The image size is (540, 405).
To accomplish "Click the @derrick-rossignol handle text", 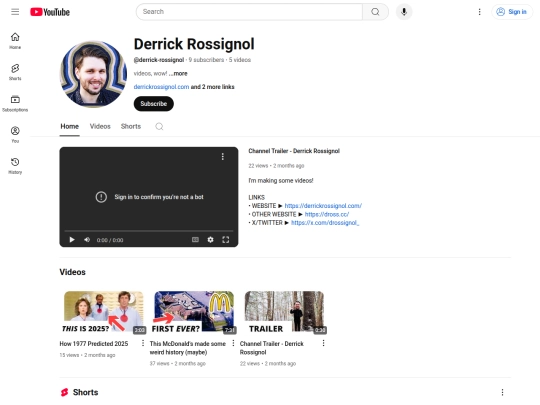I will point(159,60).
